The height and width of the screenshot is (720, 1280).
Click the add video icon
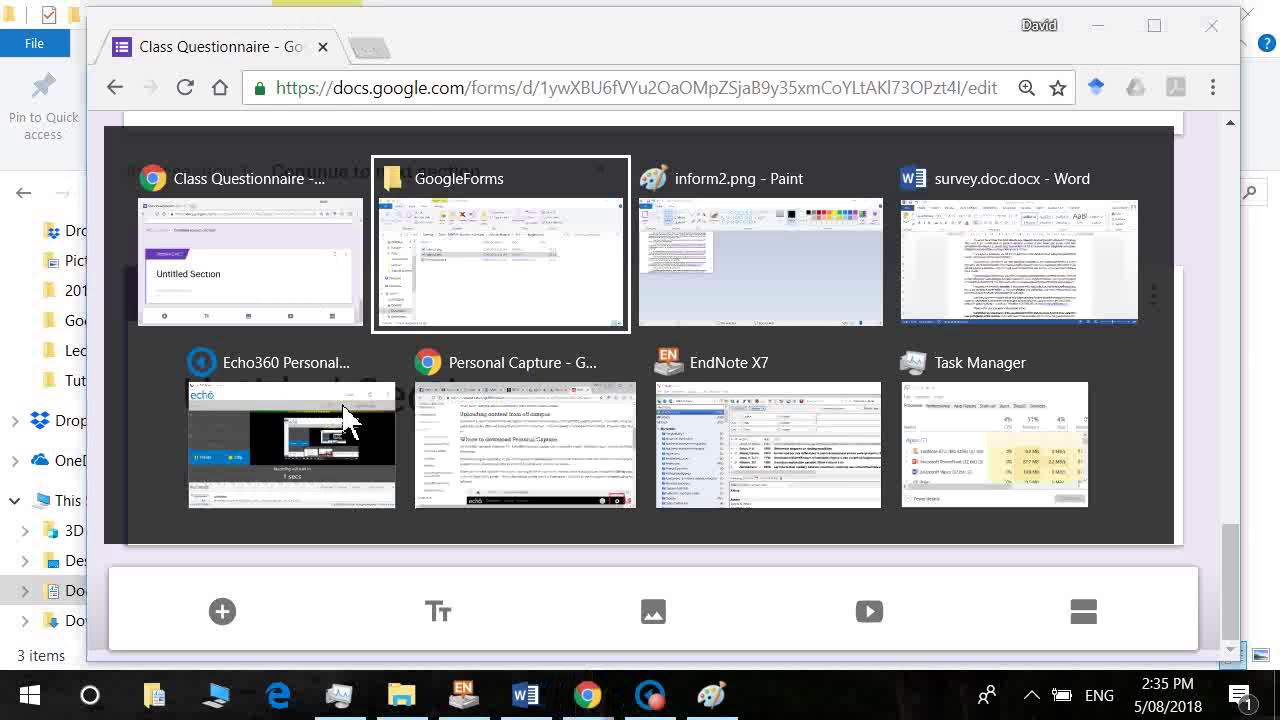pos(869,611)
